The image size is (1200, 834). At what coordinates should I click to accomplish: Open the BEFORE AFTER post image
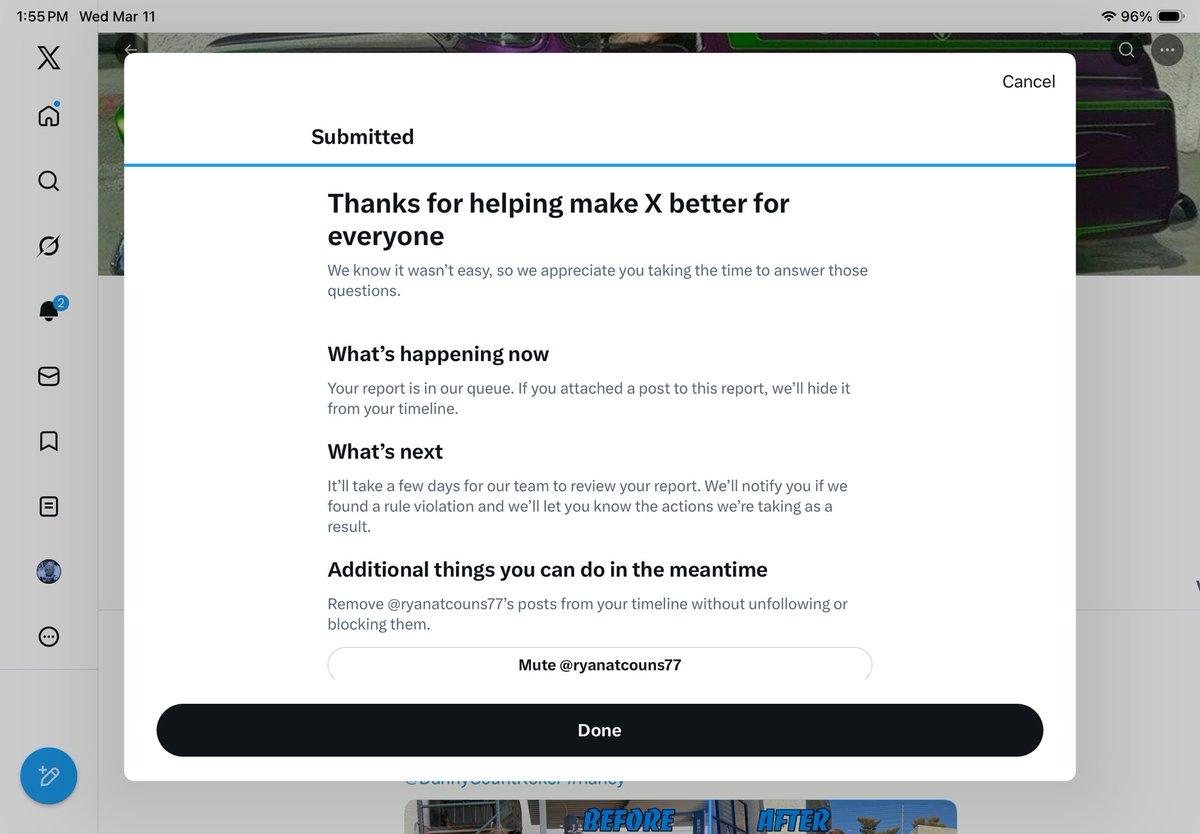point(680,816)
